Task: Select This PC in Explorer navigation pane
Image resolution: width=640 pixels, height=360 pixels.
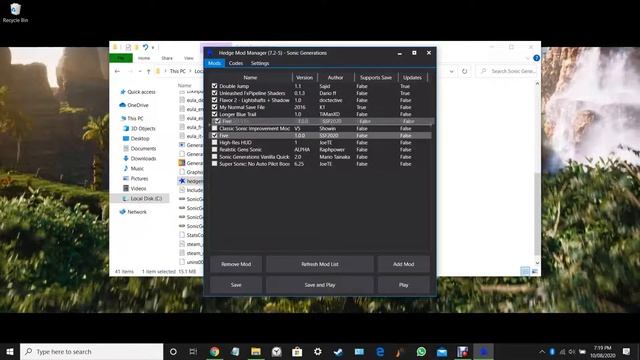Action: click(132, 118)
